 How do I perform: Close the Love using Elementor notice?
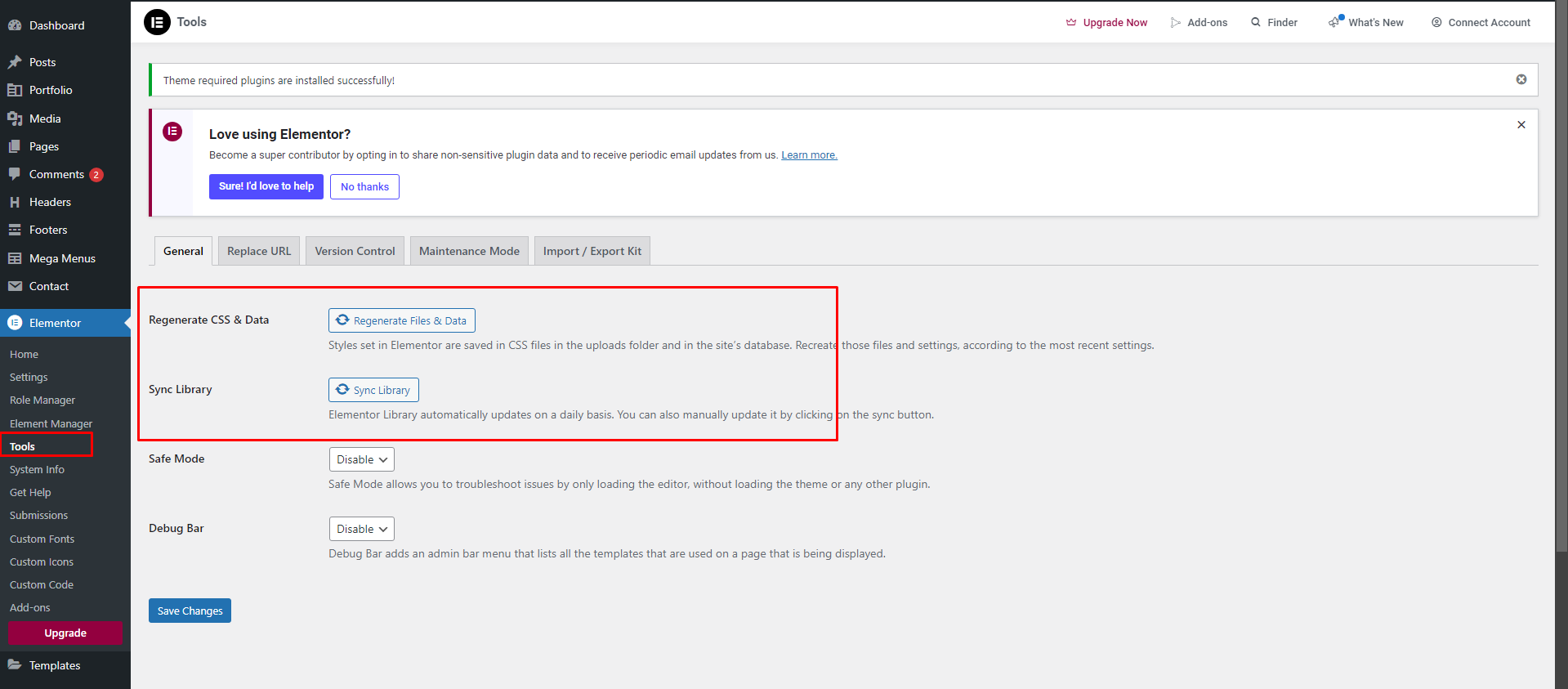(1521, 125)
